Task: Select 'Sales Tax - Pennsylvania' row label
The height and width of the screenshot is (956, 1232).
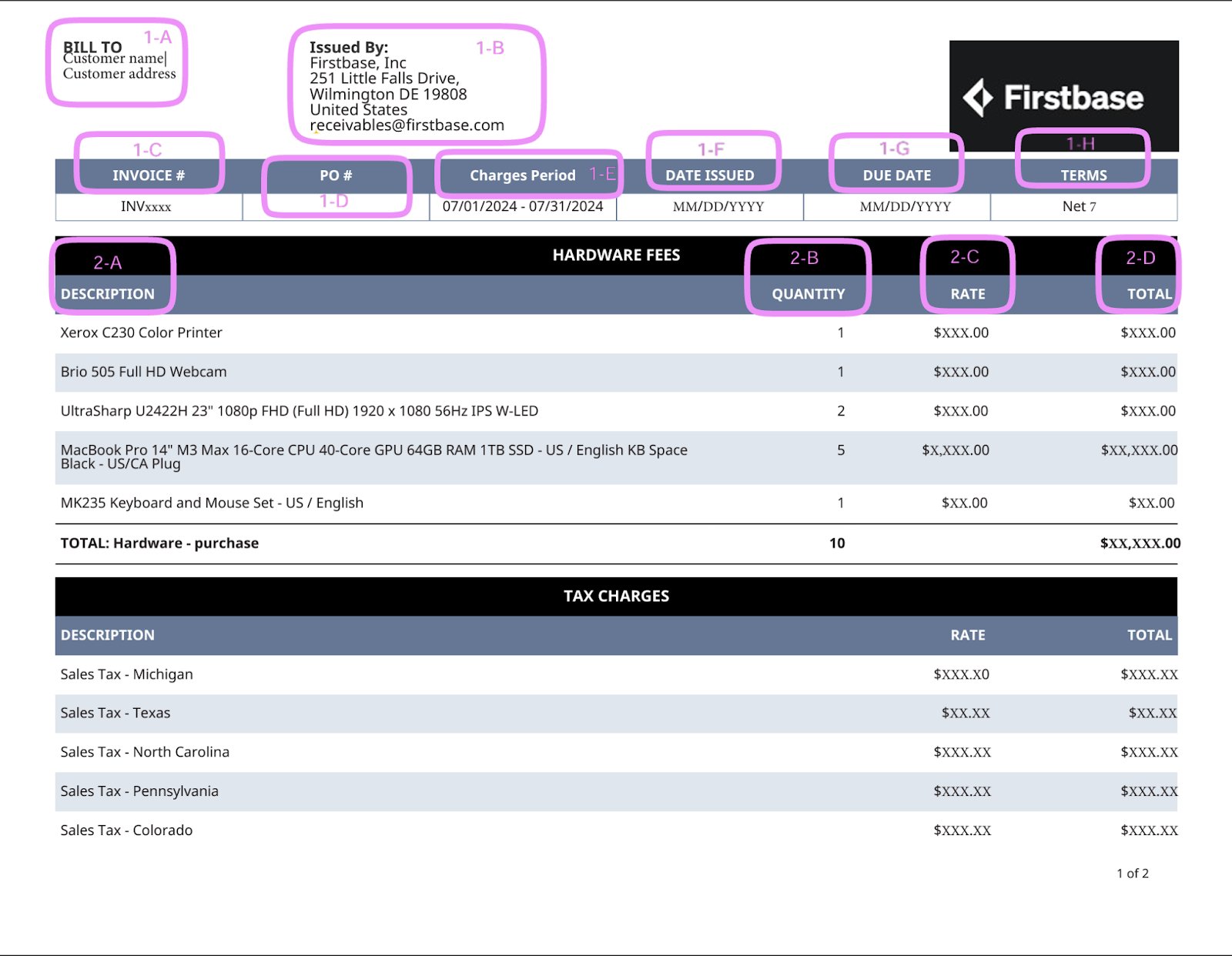Action: click(x=139, y=791)
